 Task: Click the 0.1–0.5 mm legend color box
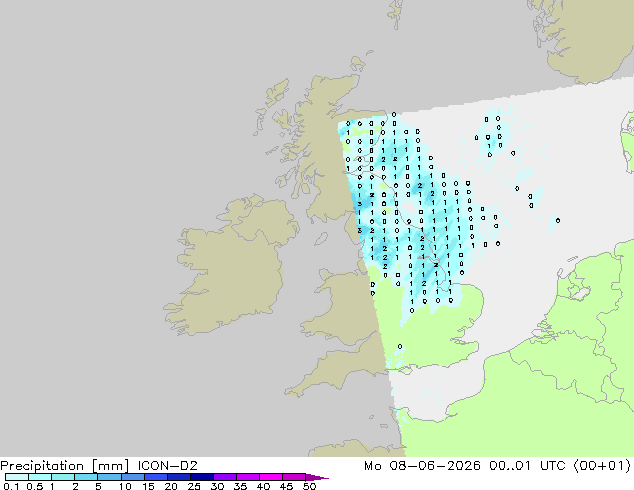click(x=17, y=477)
